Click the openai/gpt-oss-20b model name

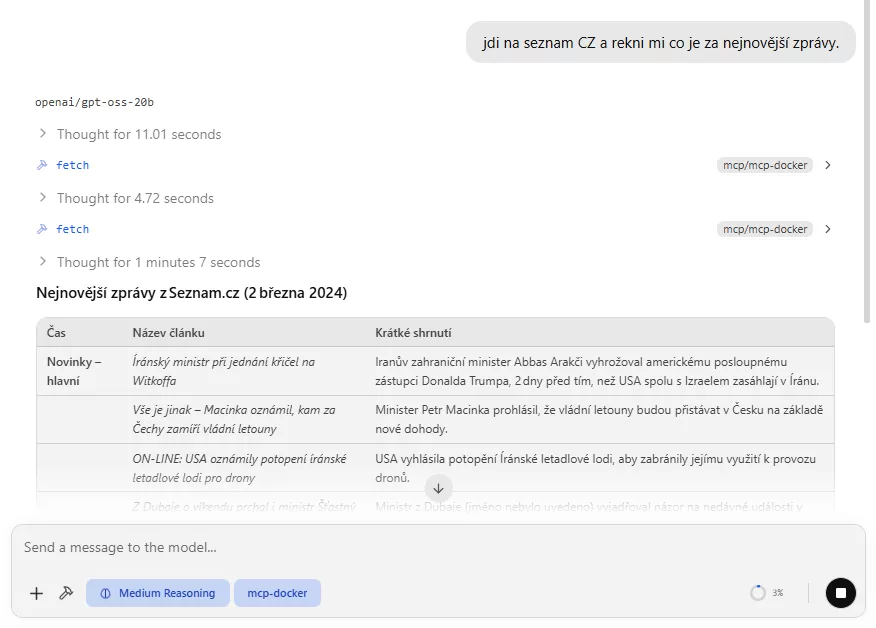click(x=94, y=102)
